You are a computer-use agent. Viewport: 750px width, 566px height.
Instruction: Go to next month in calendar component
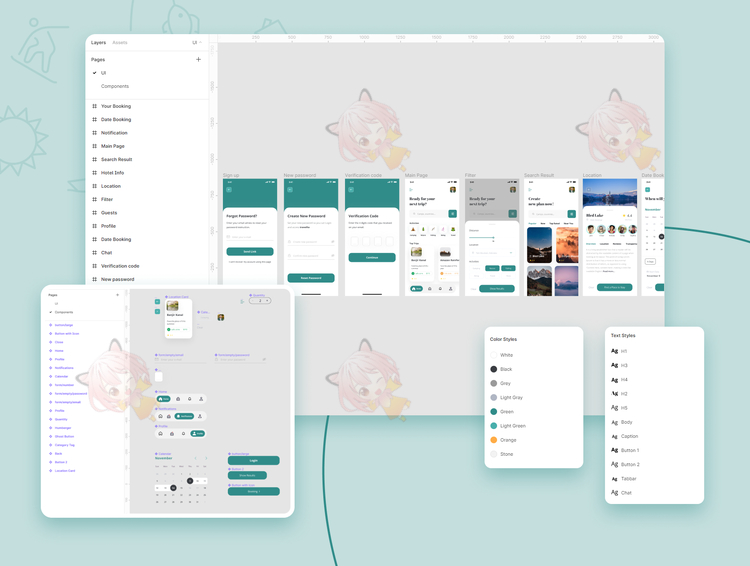(206, 458)
